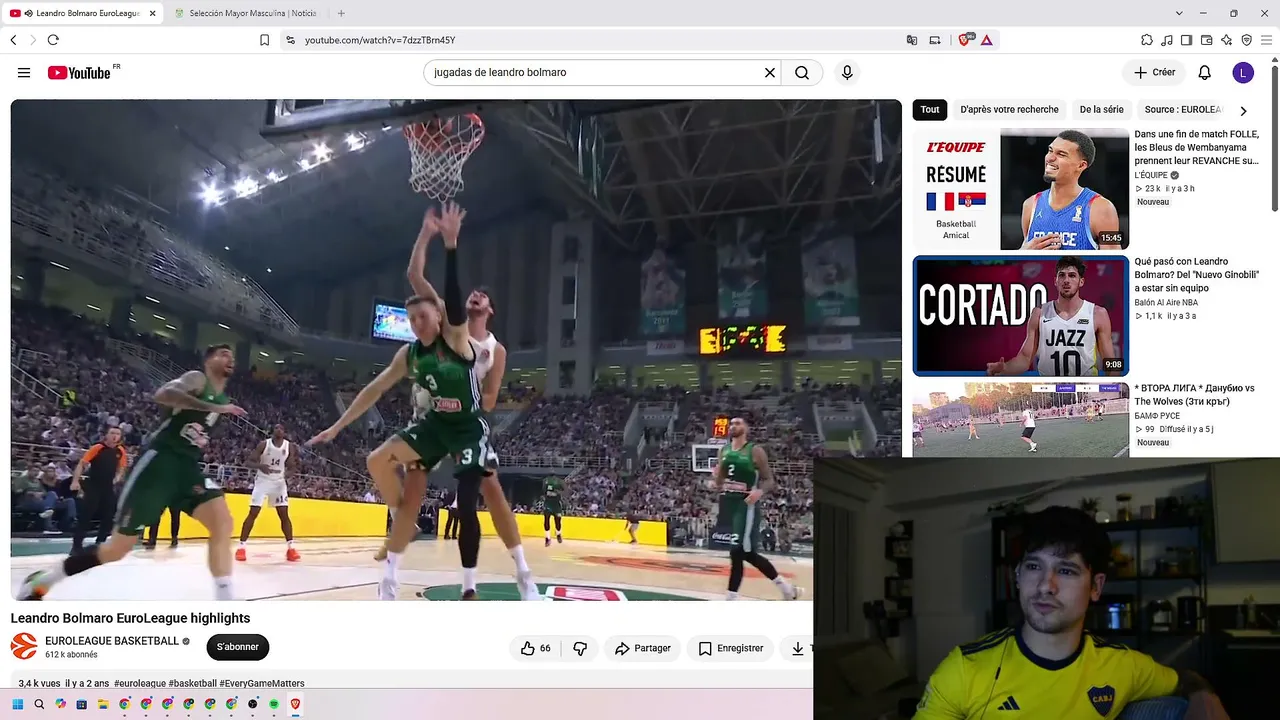The image size is (1280, 720).
Task: Open the browser main menu
Action: click(1266, 40)
